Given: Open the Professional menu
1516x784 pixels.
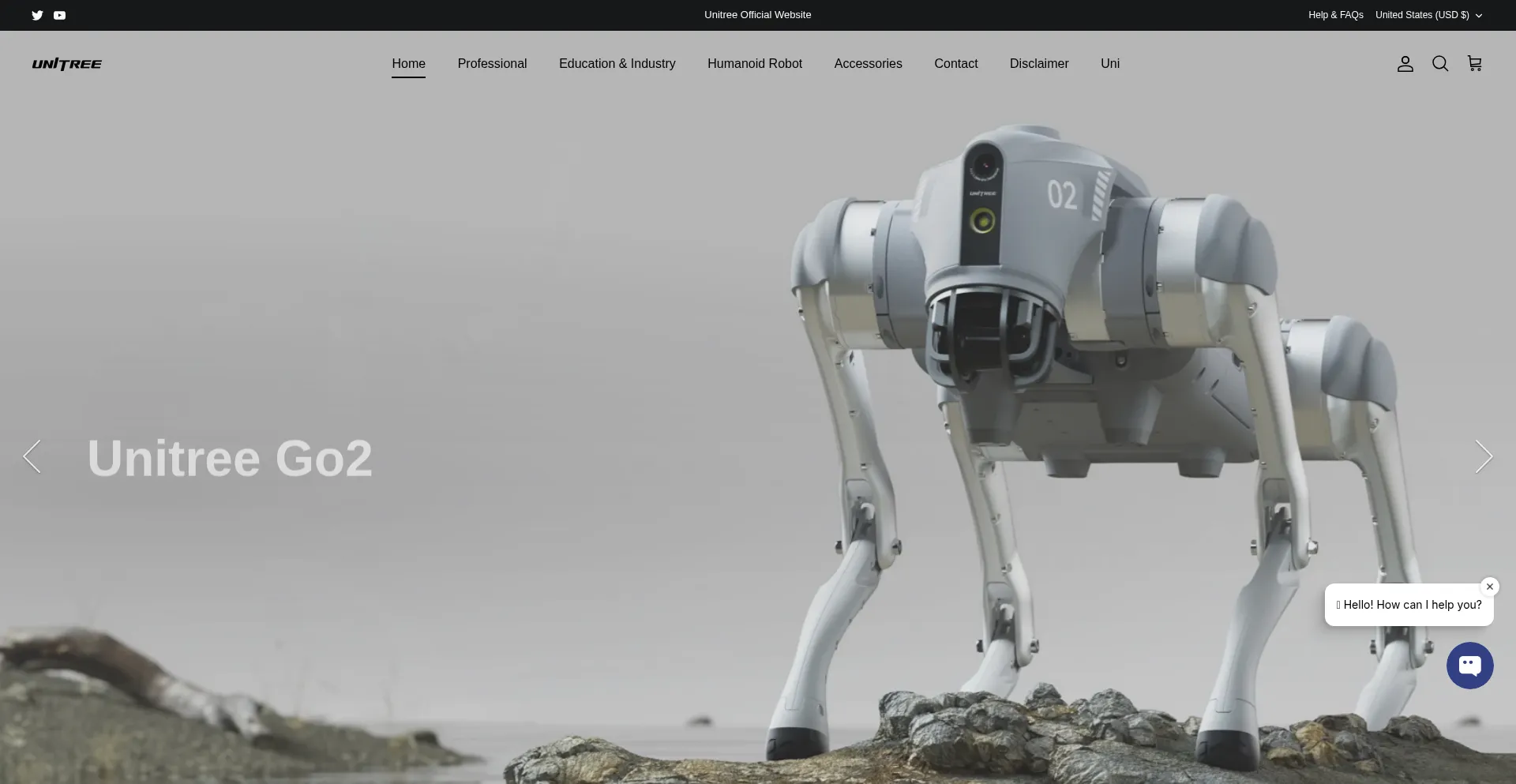Looking at the screenshot, I should pyautogui.click(x=492, y=64).
